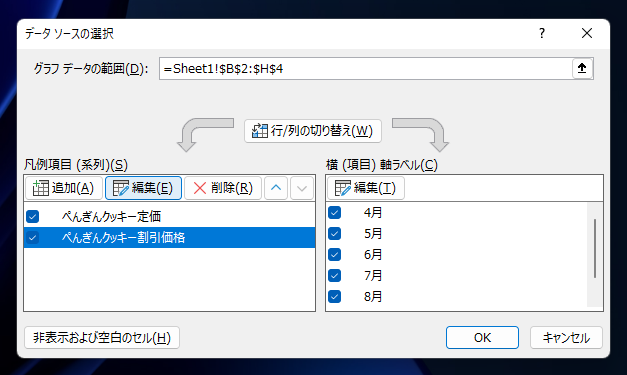This screenshot has width=627, height=375.
Task: Open 非表示および空白のセル settings
Action: pos(102,338)
